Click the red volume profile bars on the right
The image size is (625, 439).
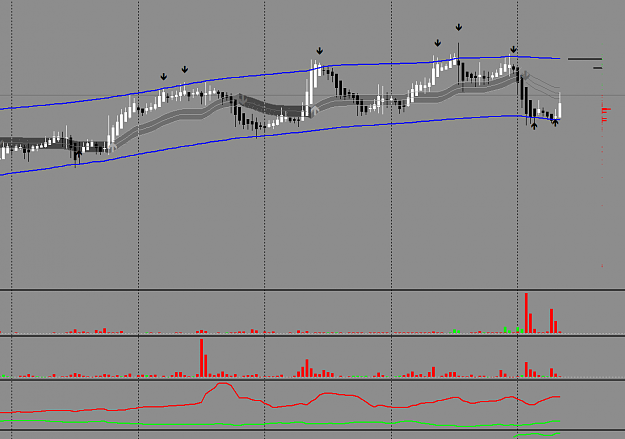point(605,114)
